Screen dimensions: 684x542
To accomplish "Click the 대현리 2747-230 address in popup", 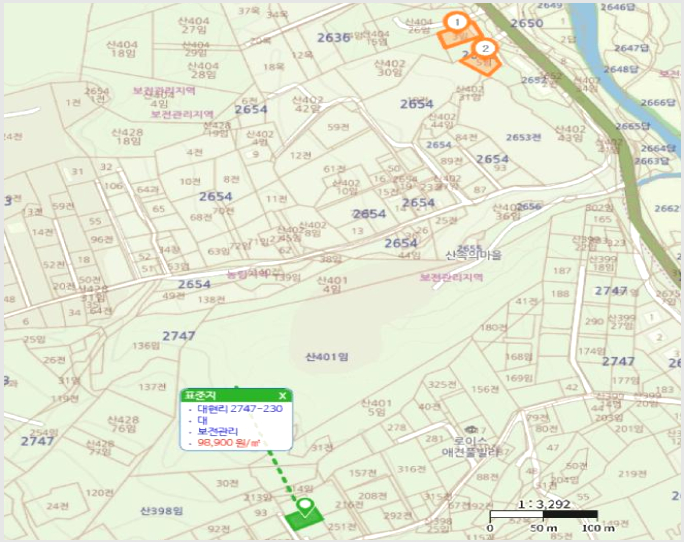I will 240,409.
